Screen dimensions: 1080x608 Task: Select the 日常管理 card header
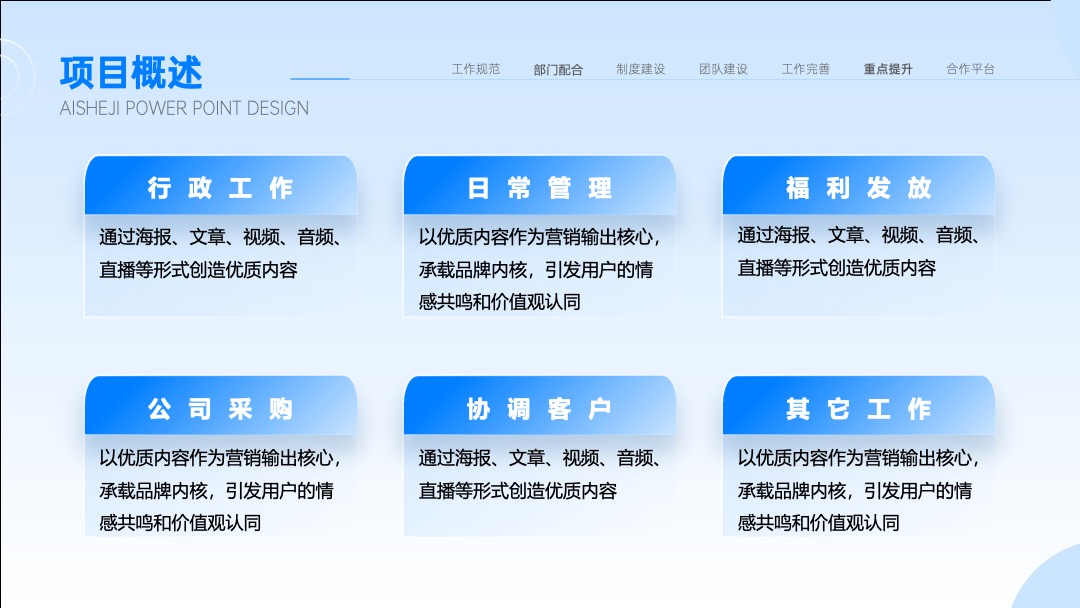click(x=540, y=185)
